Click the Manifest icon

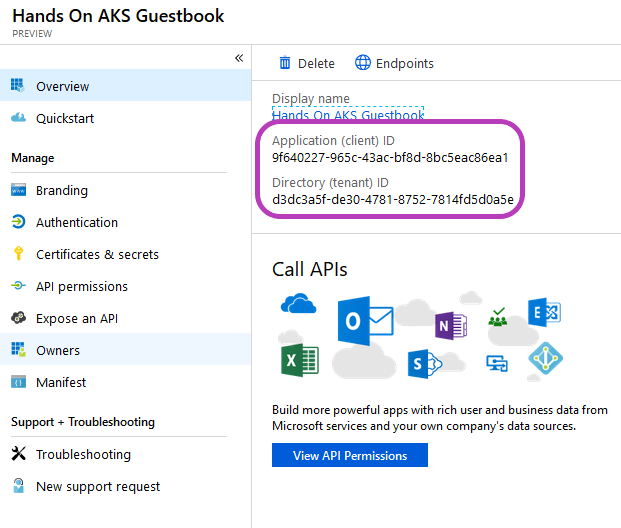click(x=18, y=382)
